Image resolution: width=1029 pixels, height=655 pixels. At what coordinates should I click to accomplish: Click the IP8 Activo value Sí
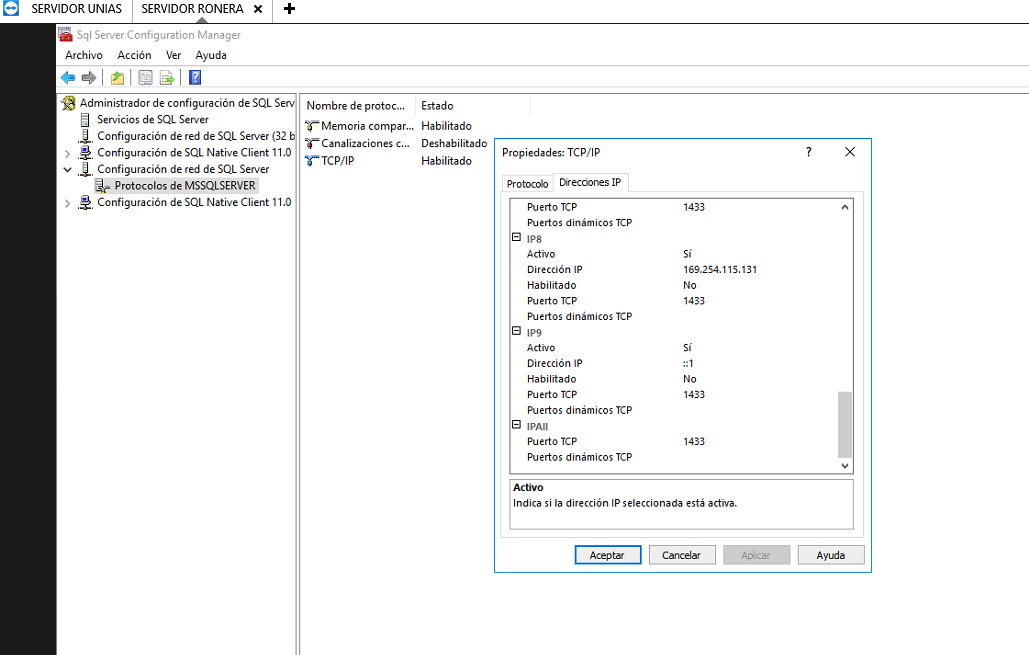[688, 254]
